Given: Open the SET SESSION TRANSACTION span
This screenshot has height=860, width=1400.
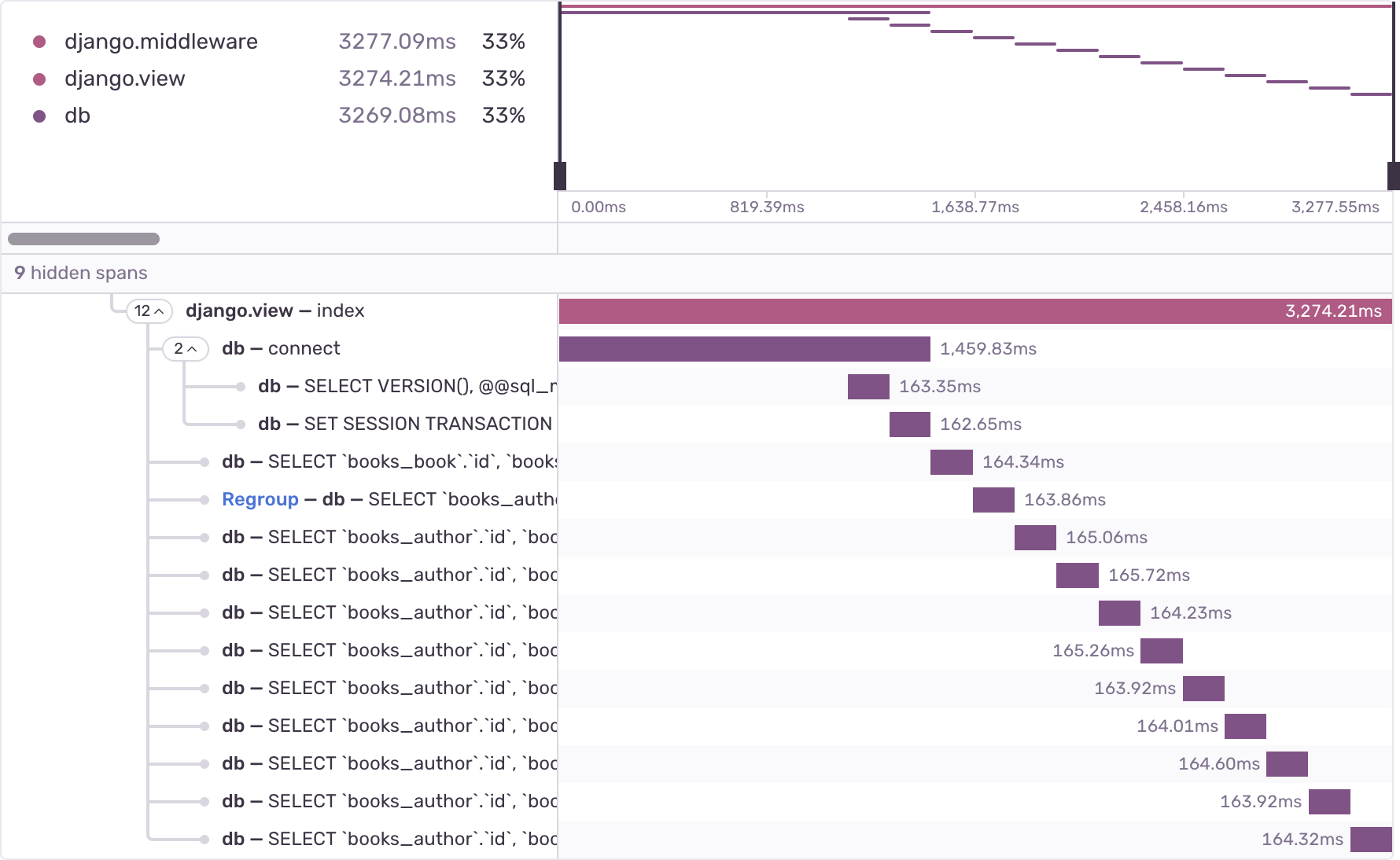Looking at the screenshot, I should [404, 424].
